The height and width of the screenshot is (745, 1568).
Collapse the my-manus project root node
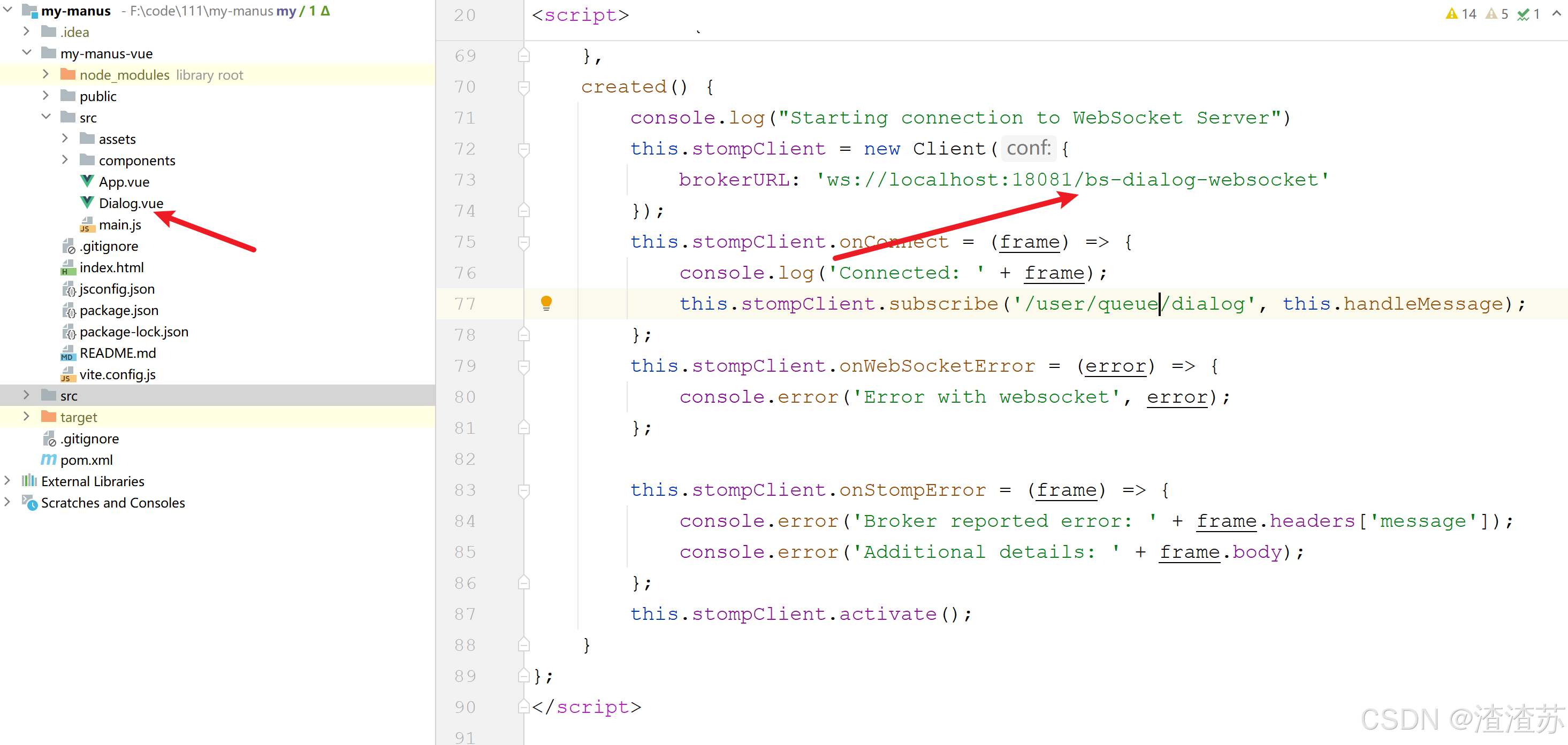(x=8, y=10)
